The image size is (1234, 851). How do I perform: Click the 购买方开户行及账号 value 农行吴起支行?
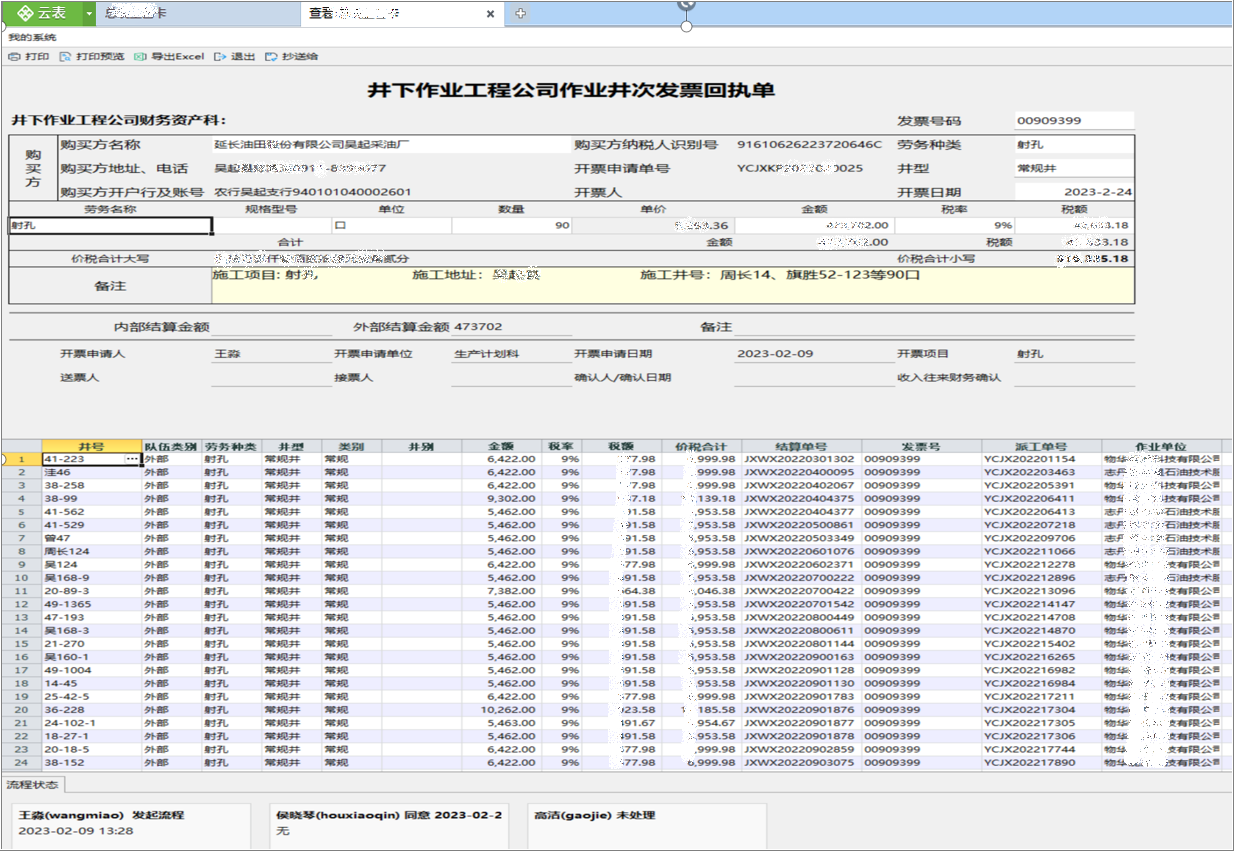pyautogui.click(x=313, y=192)
